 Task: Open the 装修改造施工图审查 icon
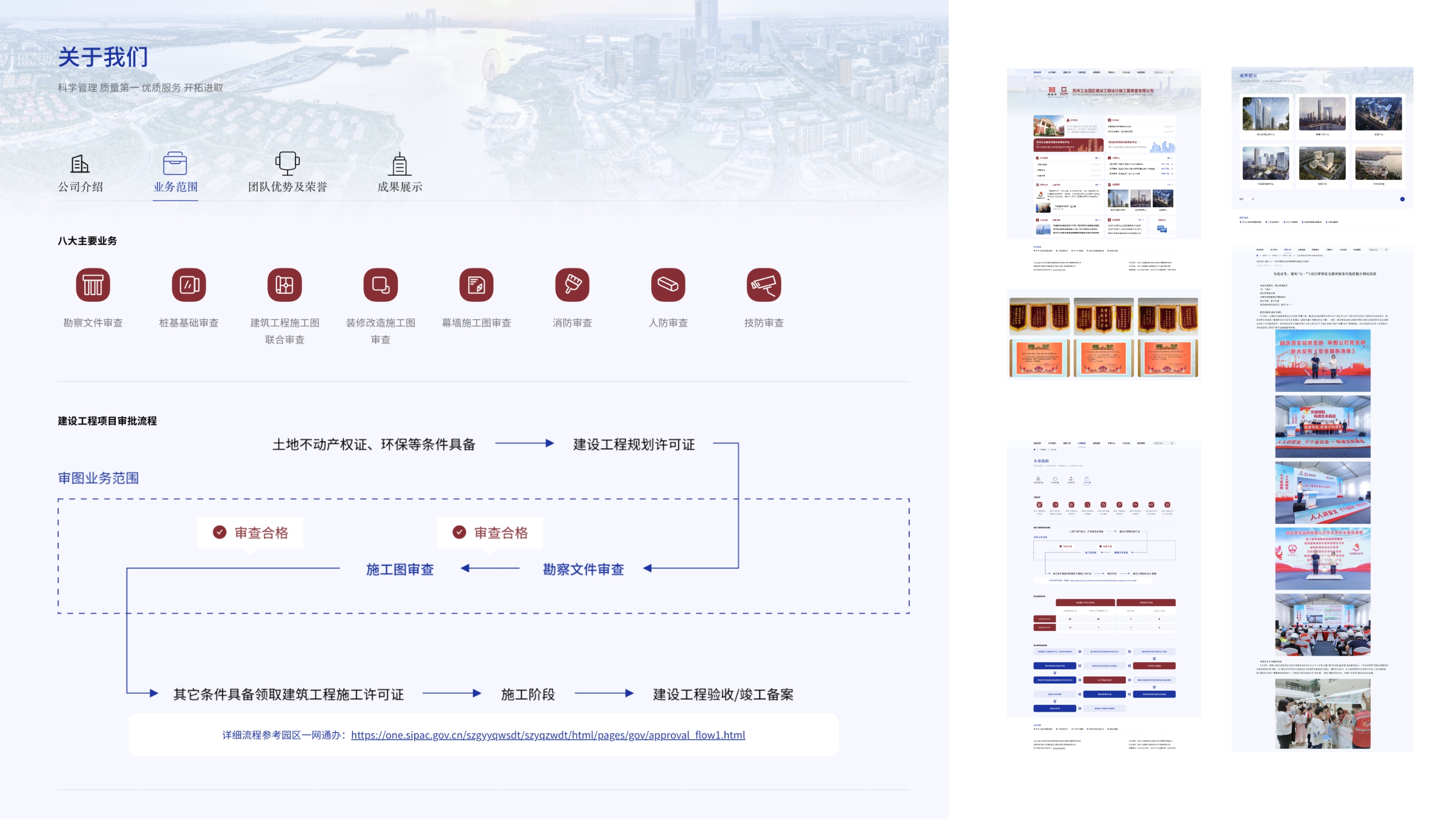(380, 285)
